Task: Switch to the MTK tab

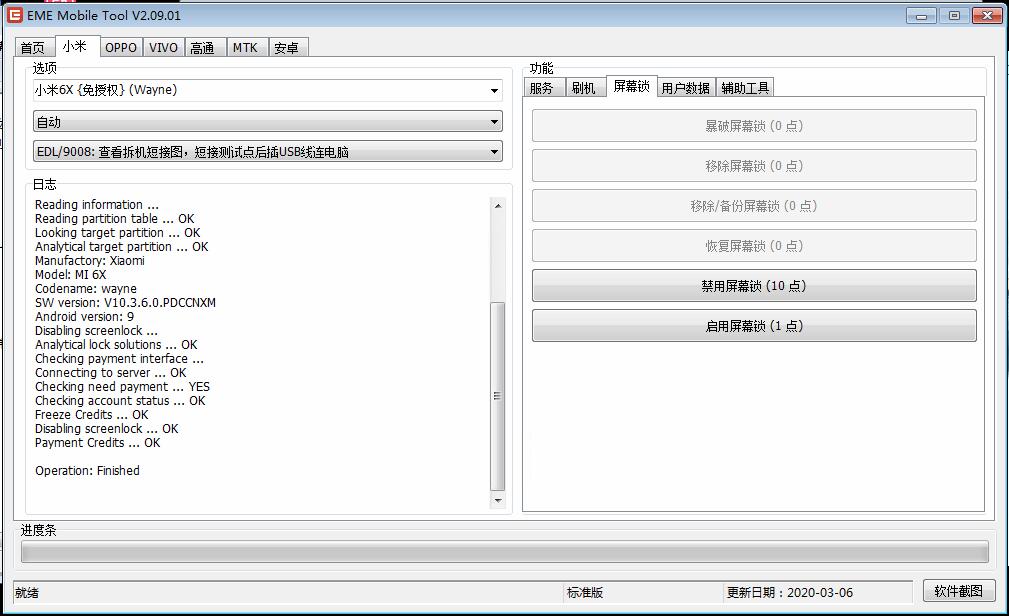Action: [246, 48]
